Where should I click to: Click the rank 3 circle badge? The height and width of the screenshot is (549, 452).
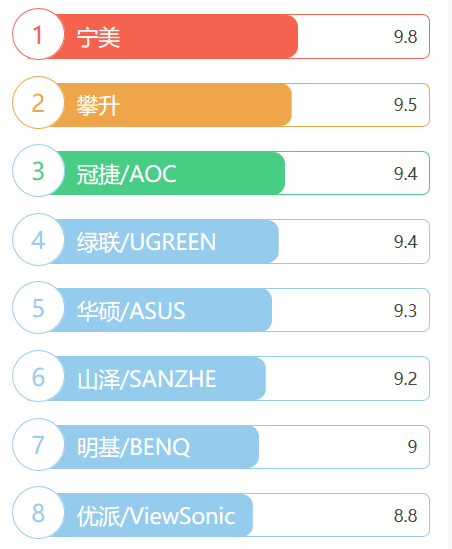[x=39, y=171]
